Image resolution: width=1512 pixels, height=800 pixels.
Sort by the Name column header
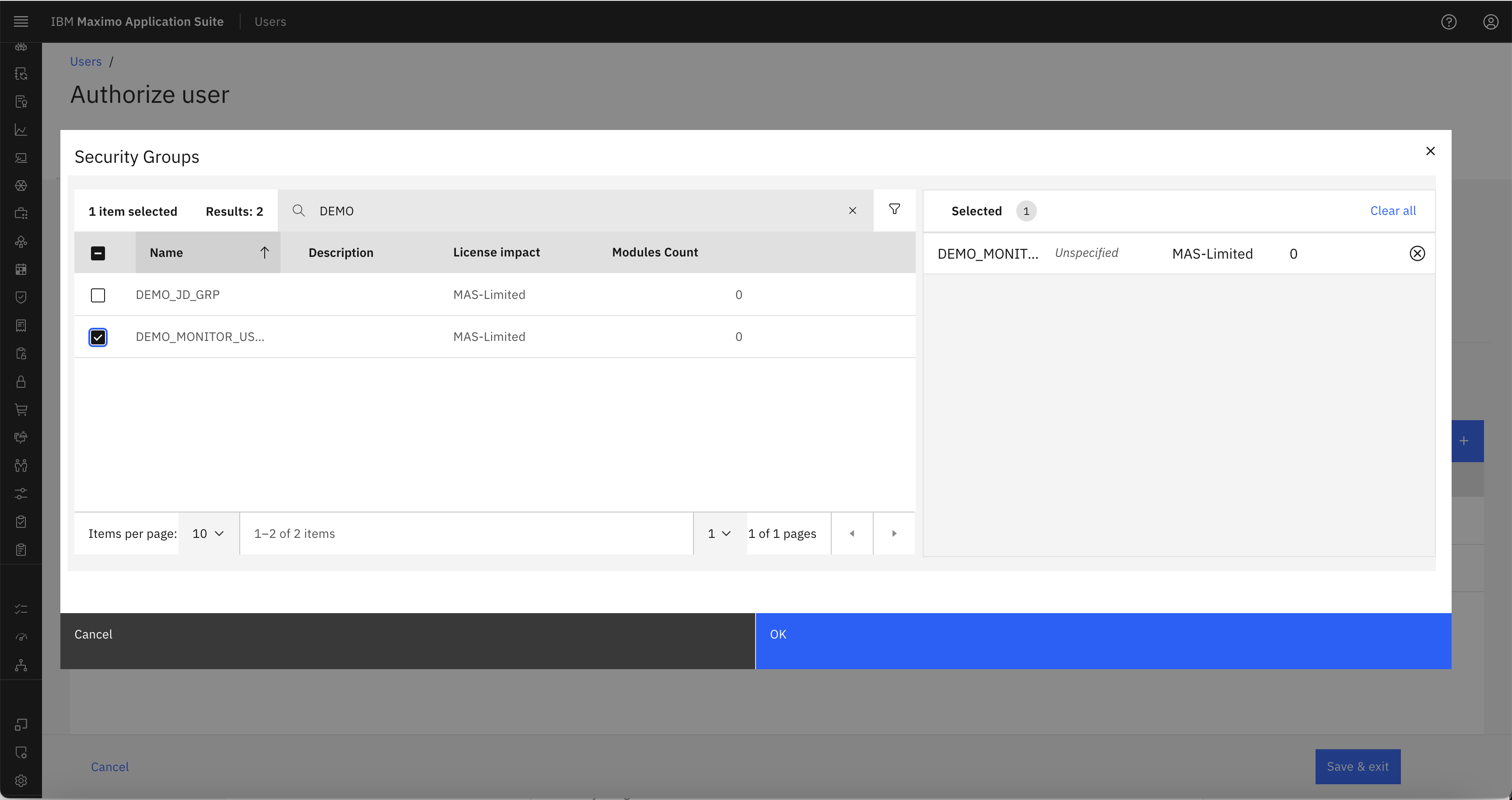[x=208, y=253]
